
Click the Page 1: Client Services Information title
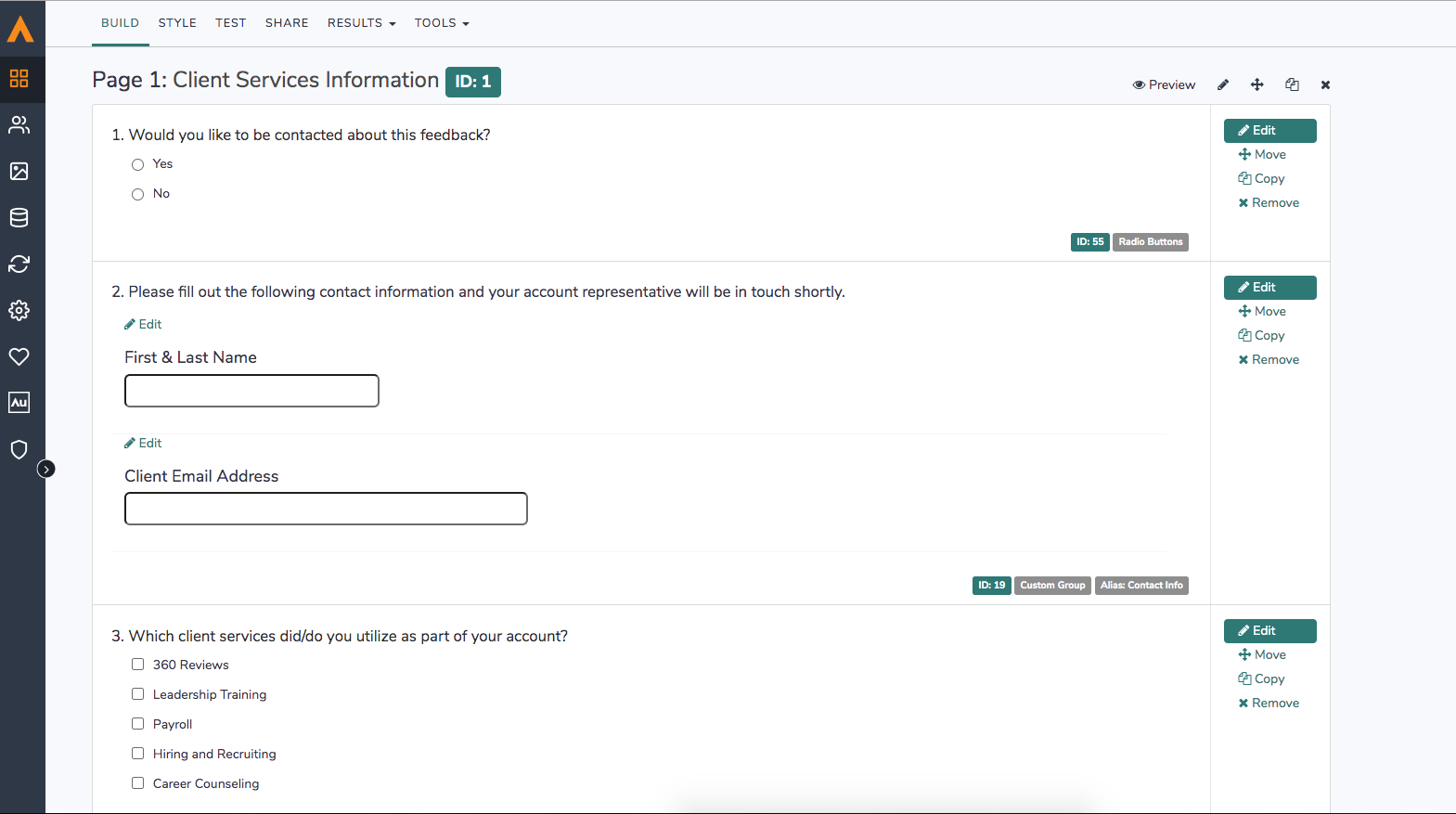265,81
